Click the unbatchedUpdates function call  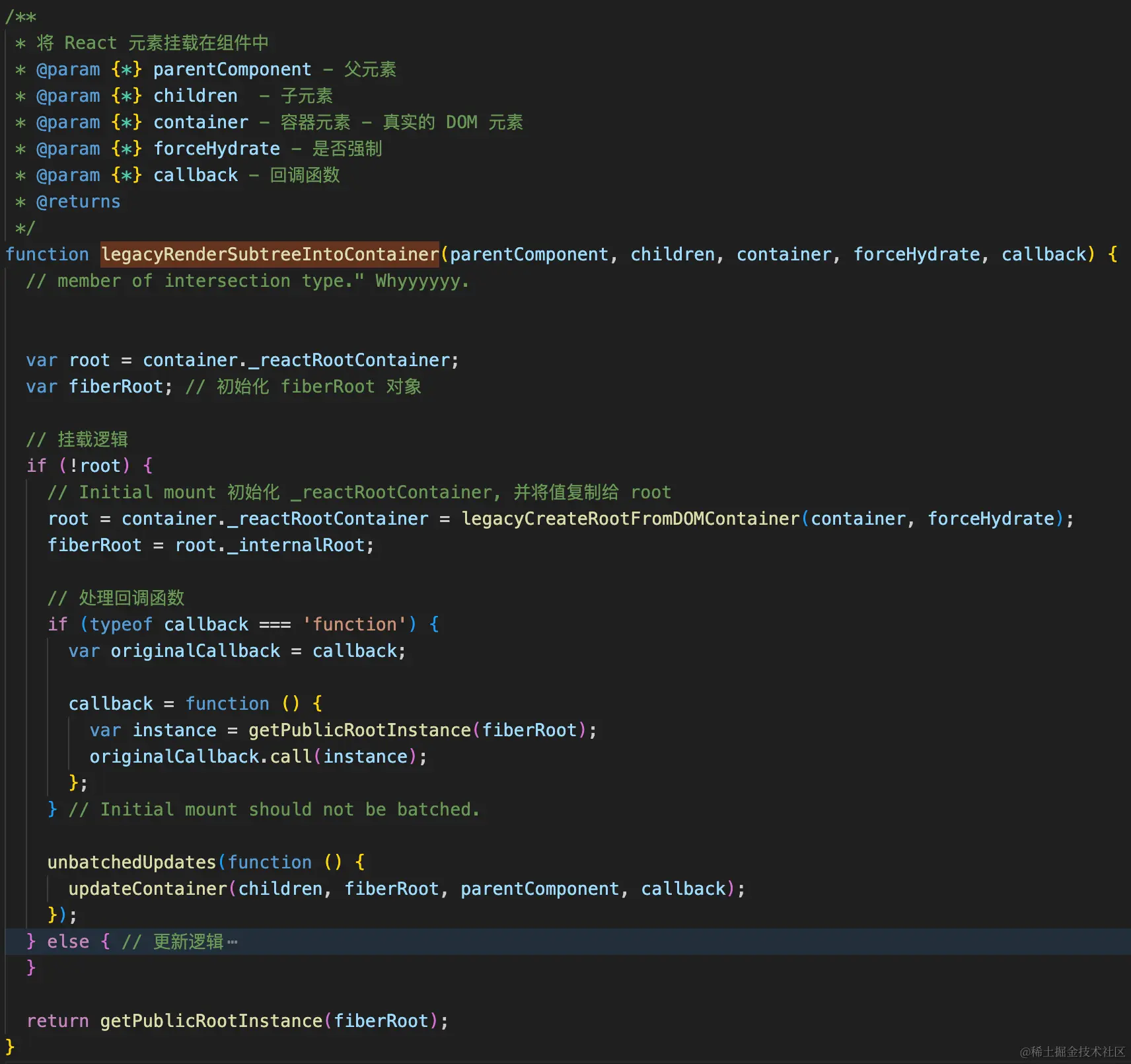click(x=131, y=862)
